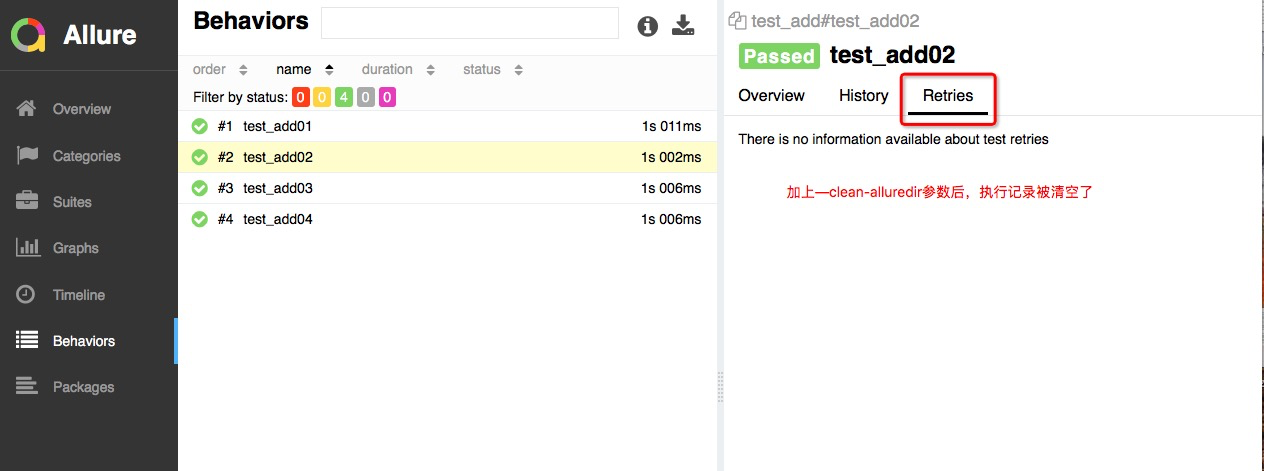The width and height of the screenshot is (1264, 471).
Task: Select test row test_add01
Action: click(447, 126)
